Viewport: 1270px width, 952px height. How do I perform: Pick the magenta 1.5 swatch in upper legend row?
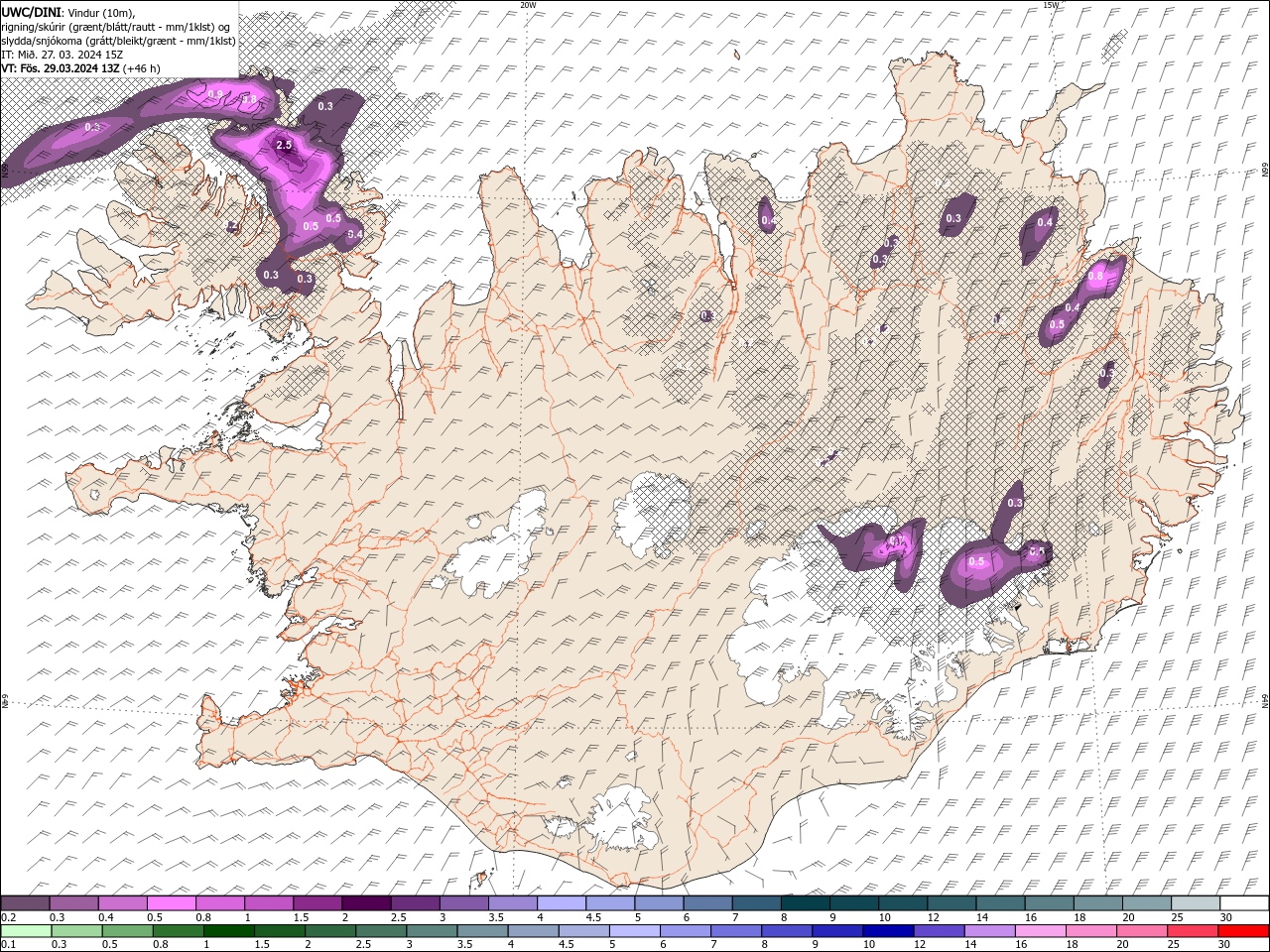[317, 902]
